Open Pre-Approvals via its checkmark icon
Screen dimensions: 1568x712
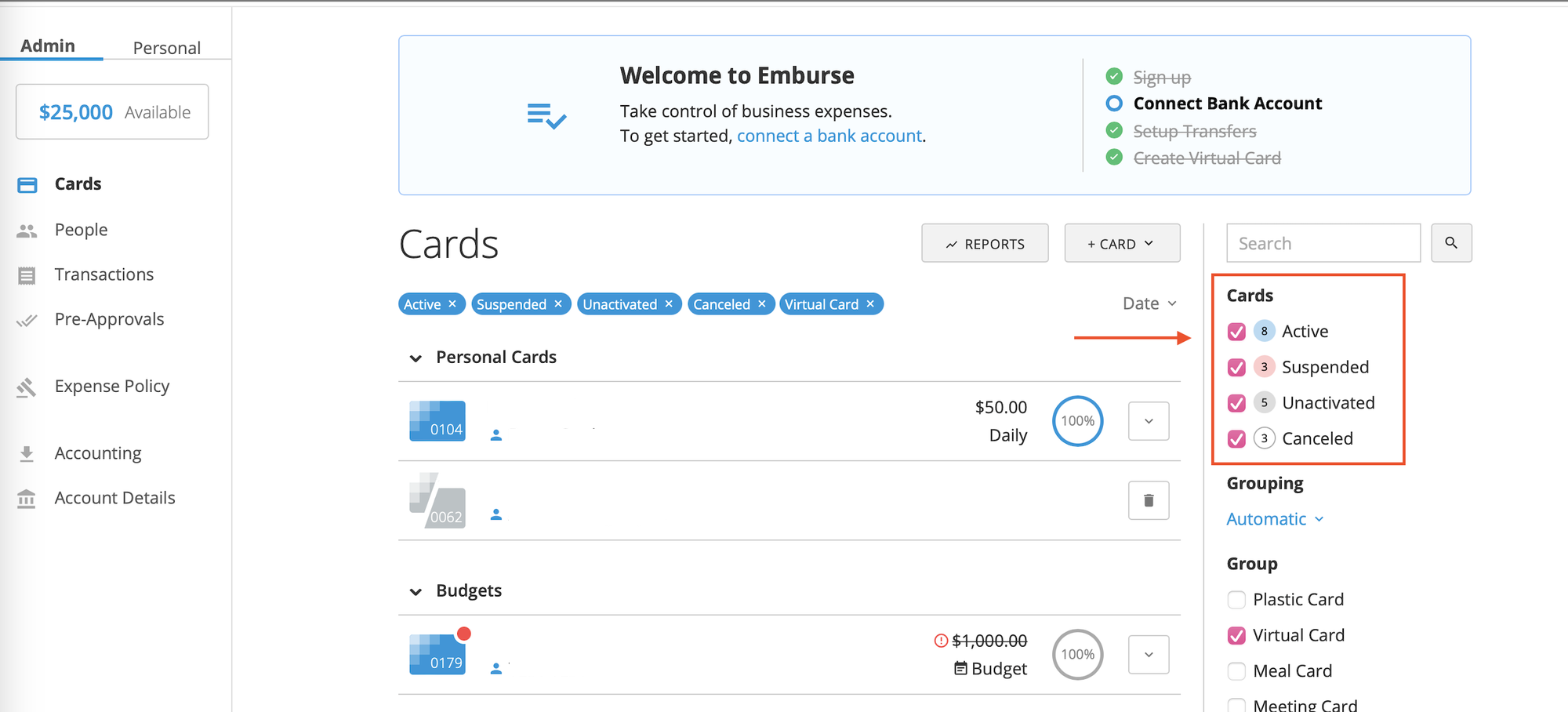click(x=26, y=319)
